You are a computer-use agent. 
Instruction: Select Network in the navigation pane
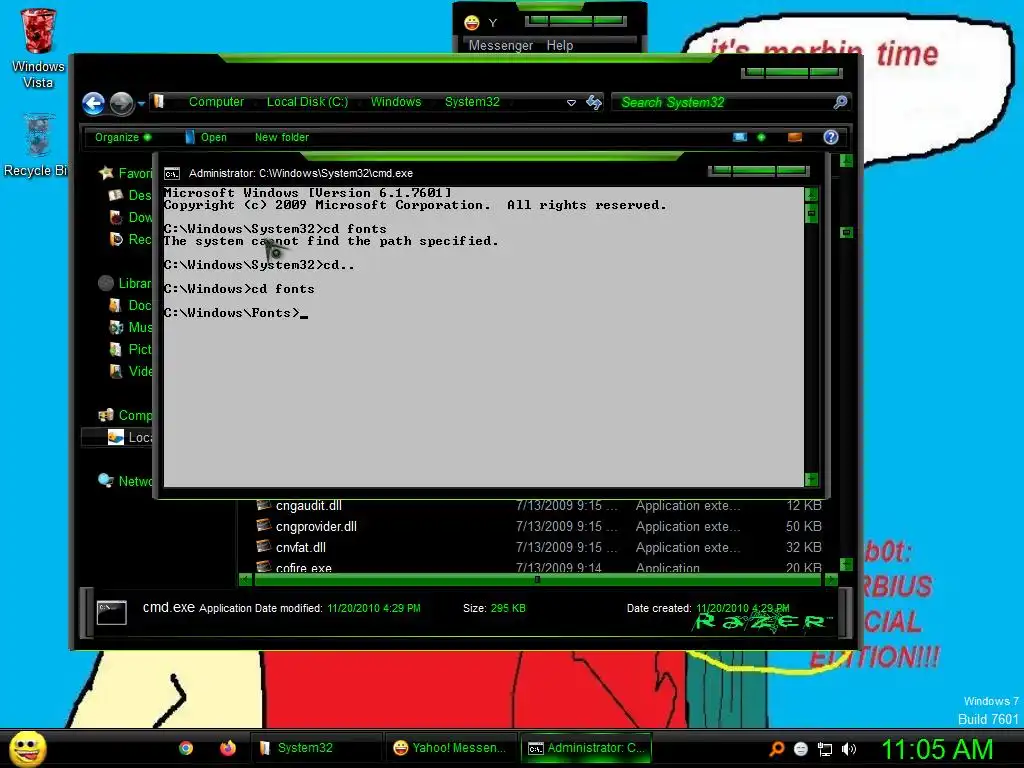(125, 481)
